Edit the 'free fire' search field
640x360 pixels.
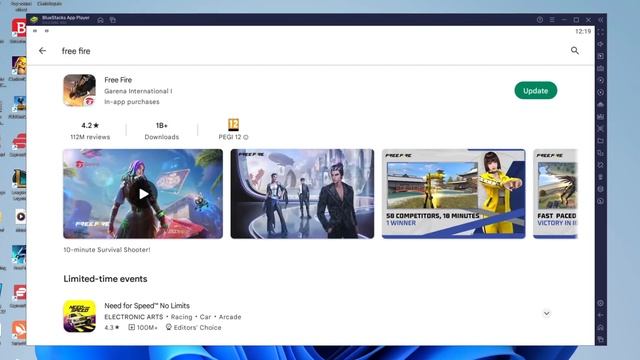point(76,51)
